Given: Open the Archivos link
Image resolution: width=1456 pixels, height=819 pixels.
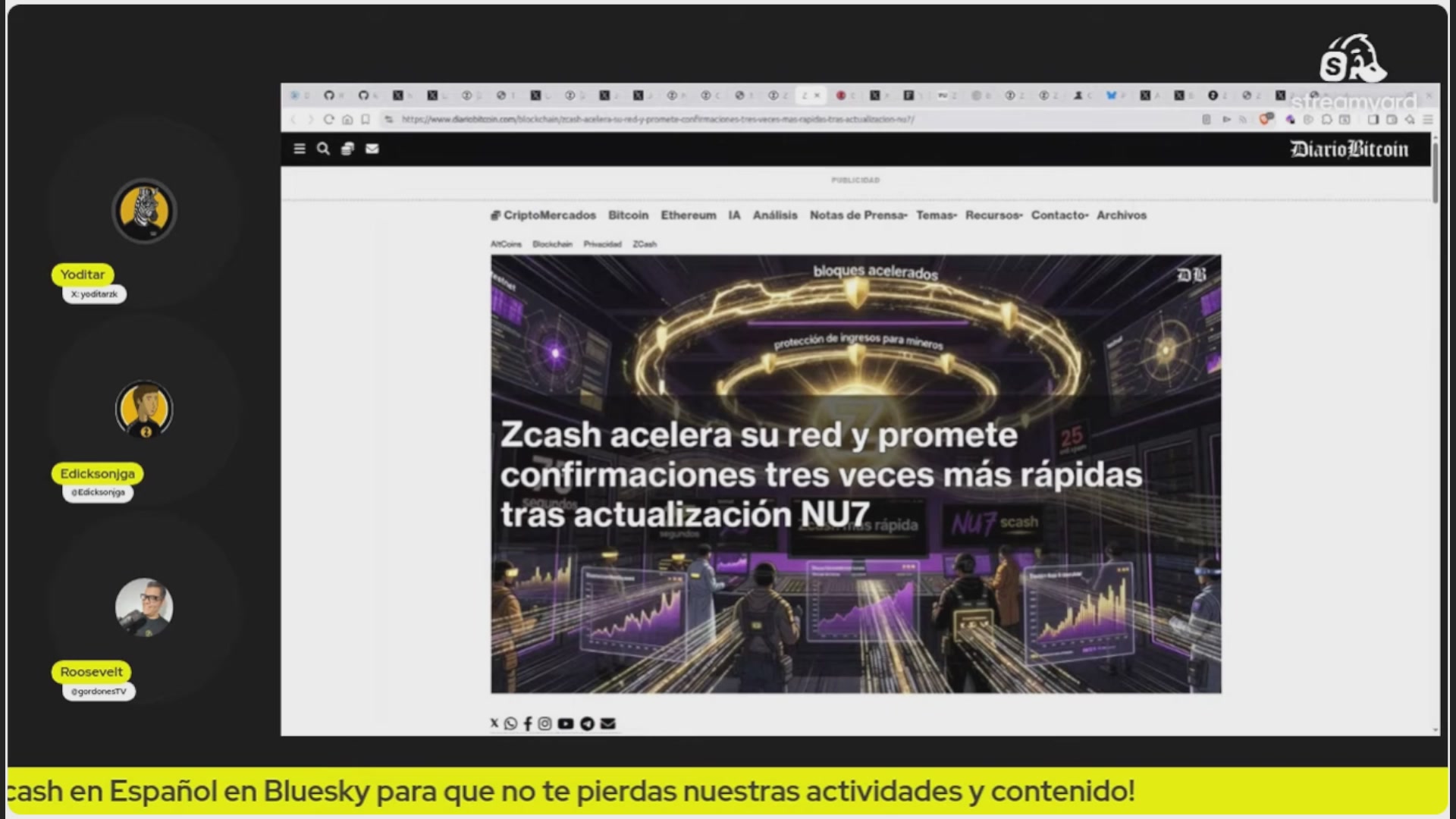Looking at the screenshot, I should (1122, 215).
